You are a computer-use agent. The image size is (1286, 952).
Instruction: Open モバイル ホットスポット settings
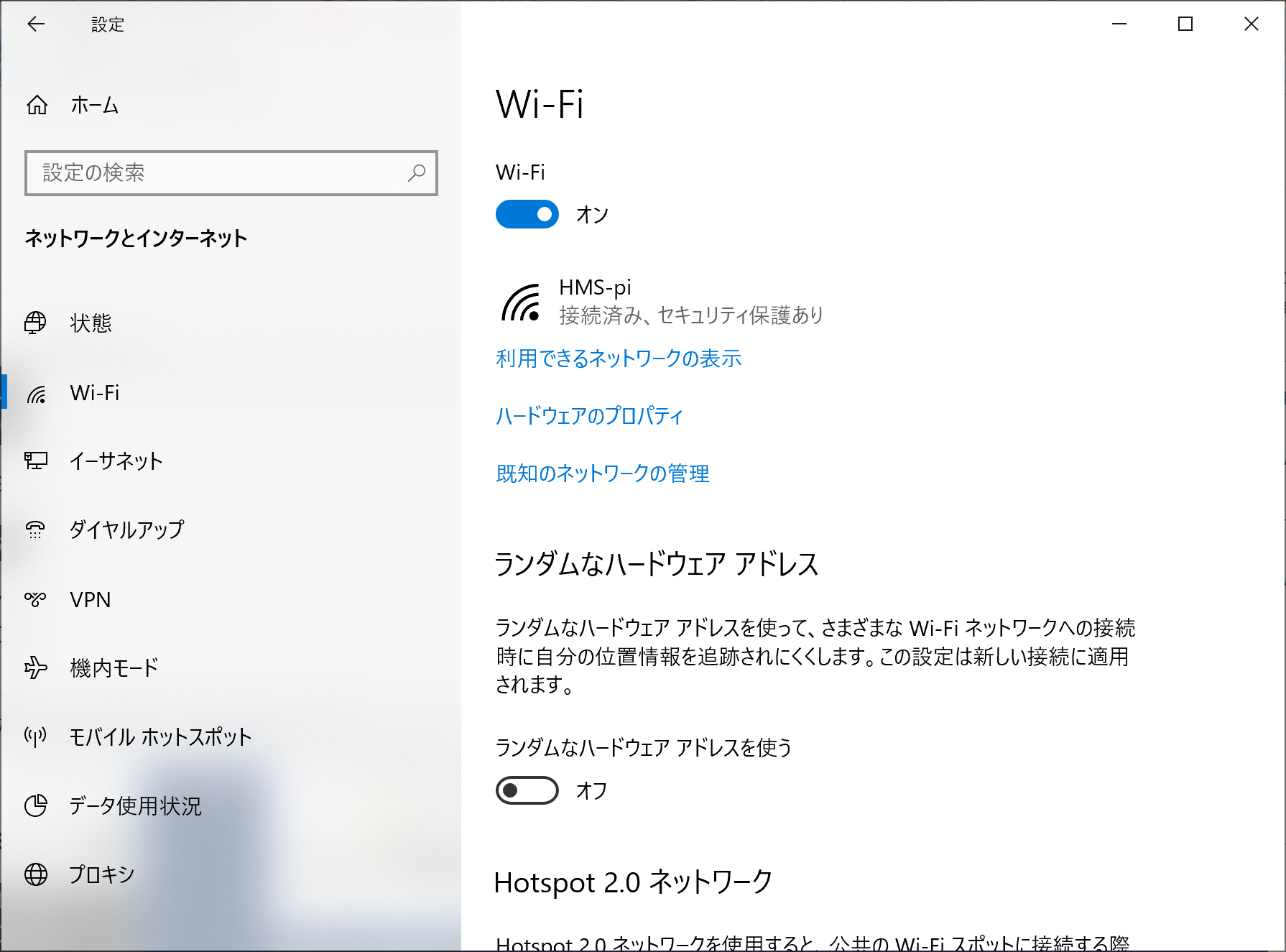click(159, 736)
